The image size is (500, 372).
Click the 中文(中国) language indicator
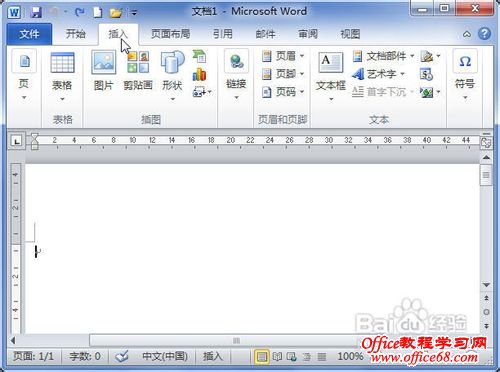165,356
